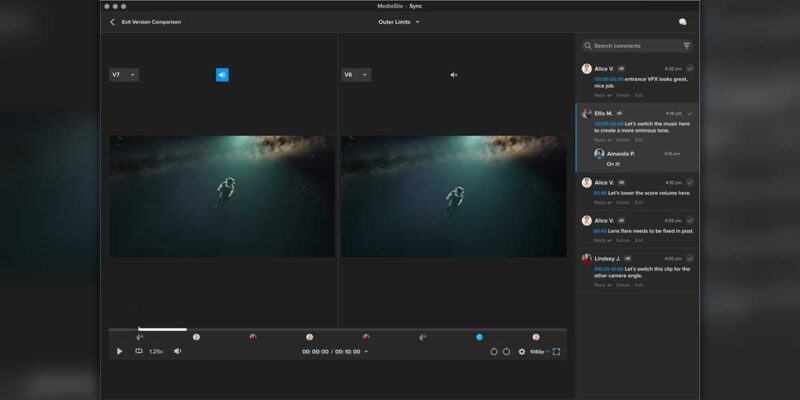
Task: Click the V6 video preview
Action: coord(454,196)
